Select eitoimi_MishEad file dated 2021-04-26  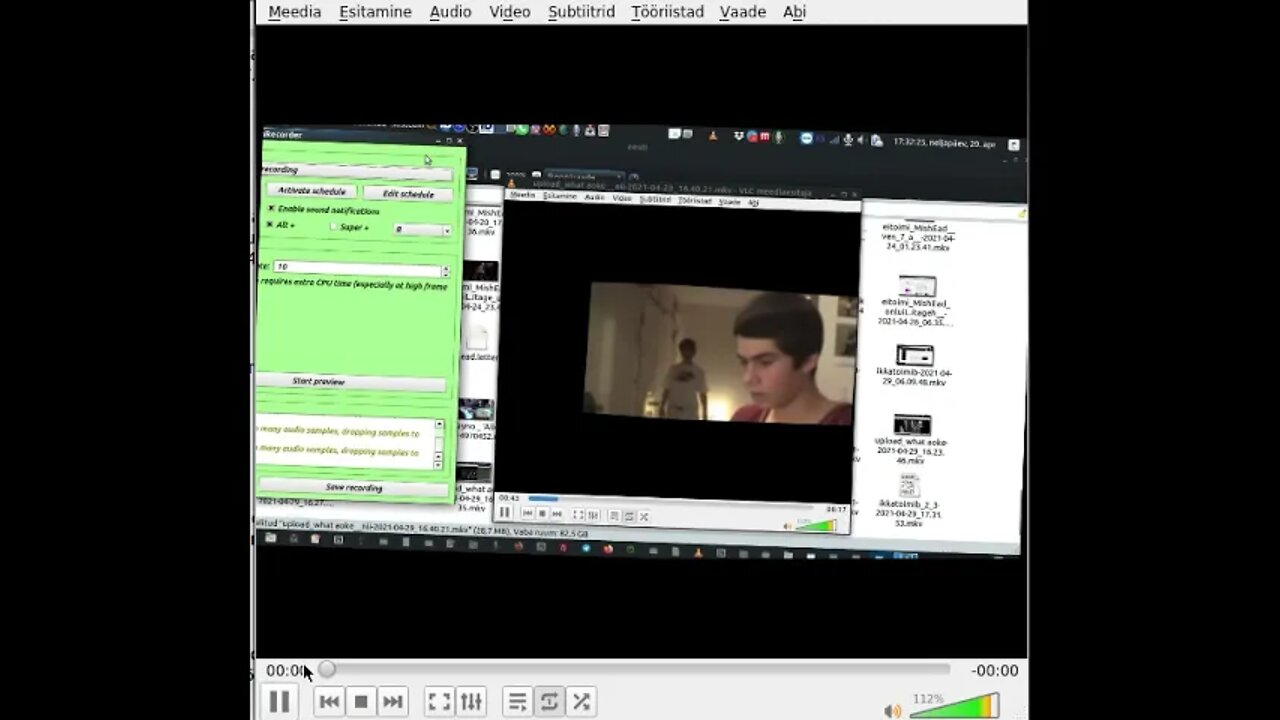915,300
